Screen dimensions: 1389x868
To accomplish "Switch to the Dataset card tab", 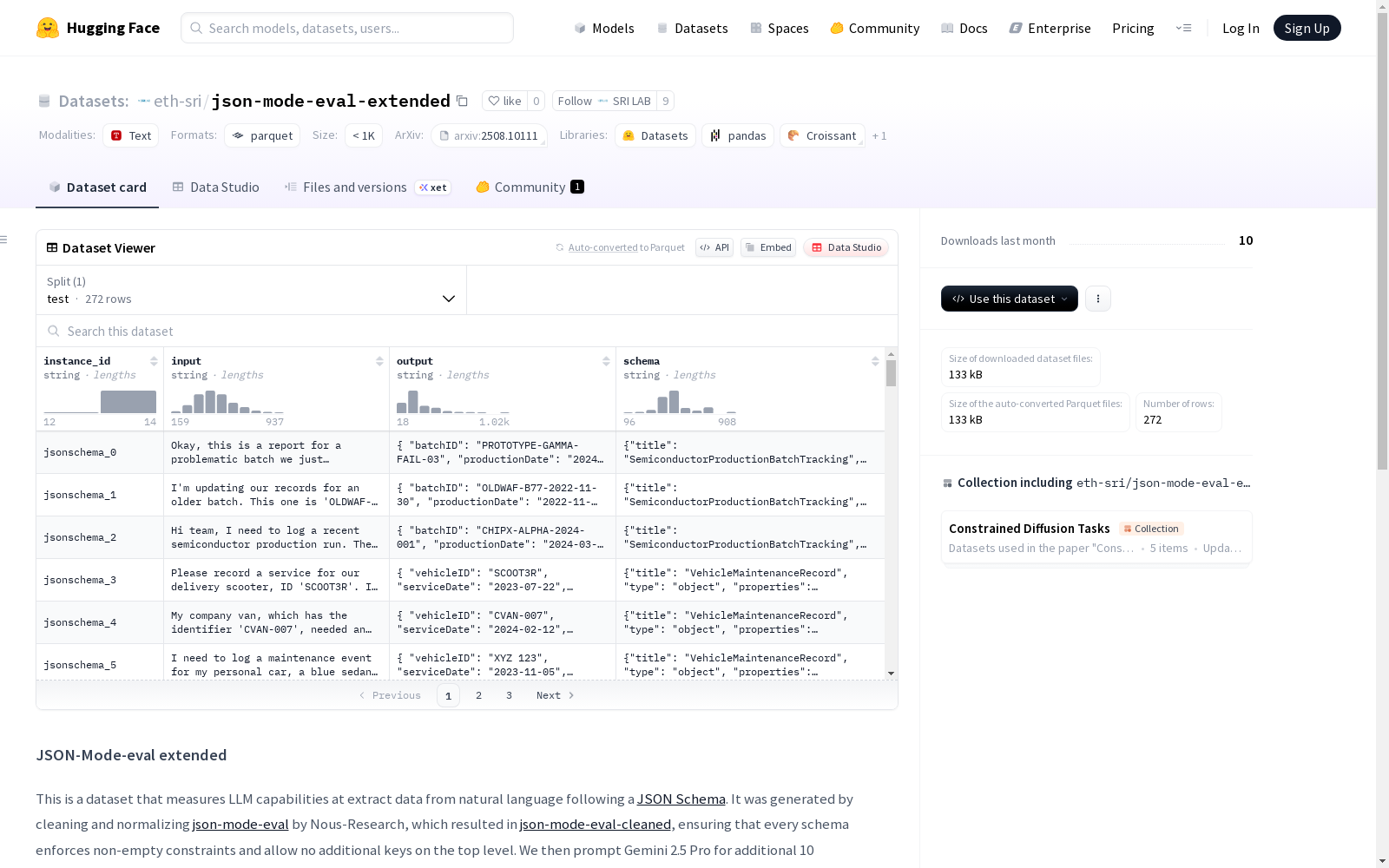I will (x=97, y=187).
